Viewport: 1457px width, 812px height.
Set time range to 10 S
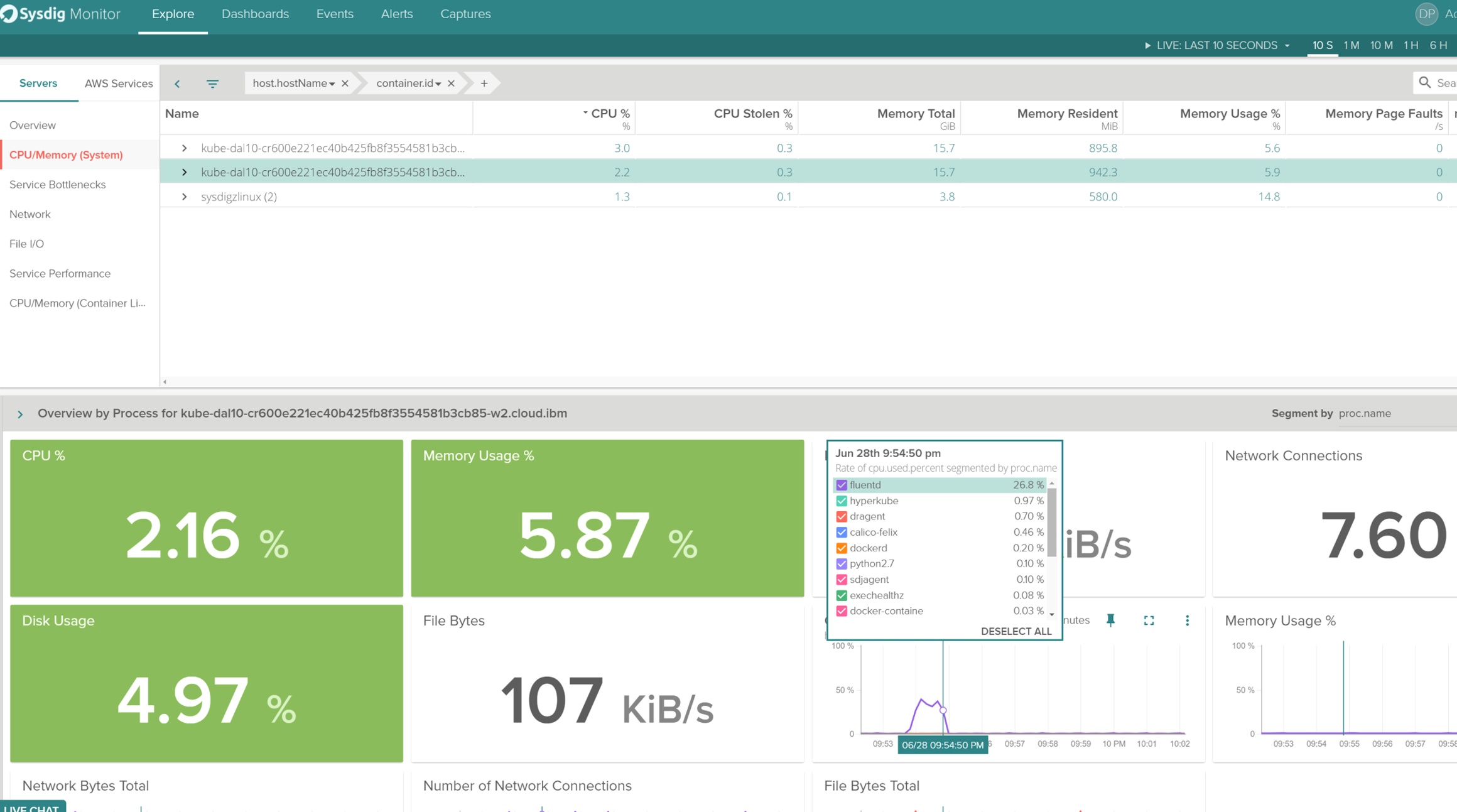[1322, 45]
